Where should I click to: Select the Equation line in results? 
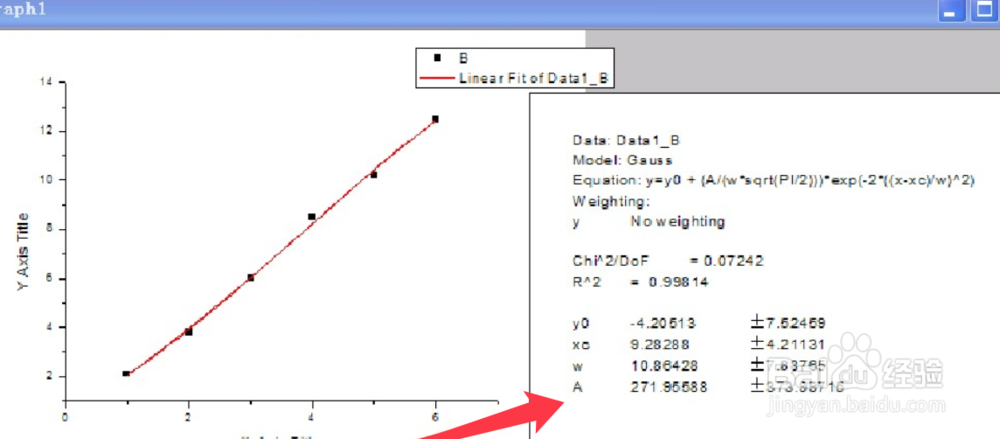(774, 181)
